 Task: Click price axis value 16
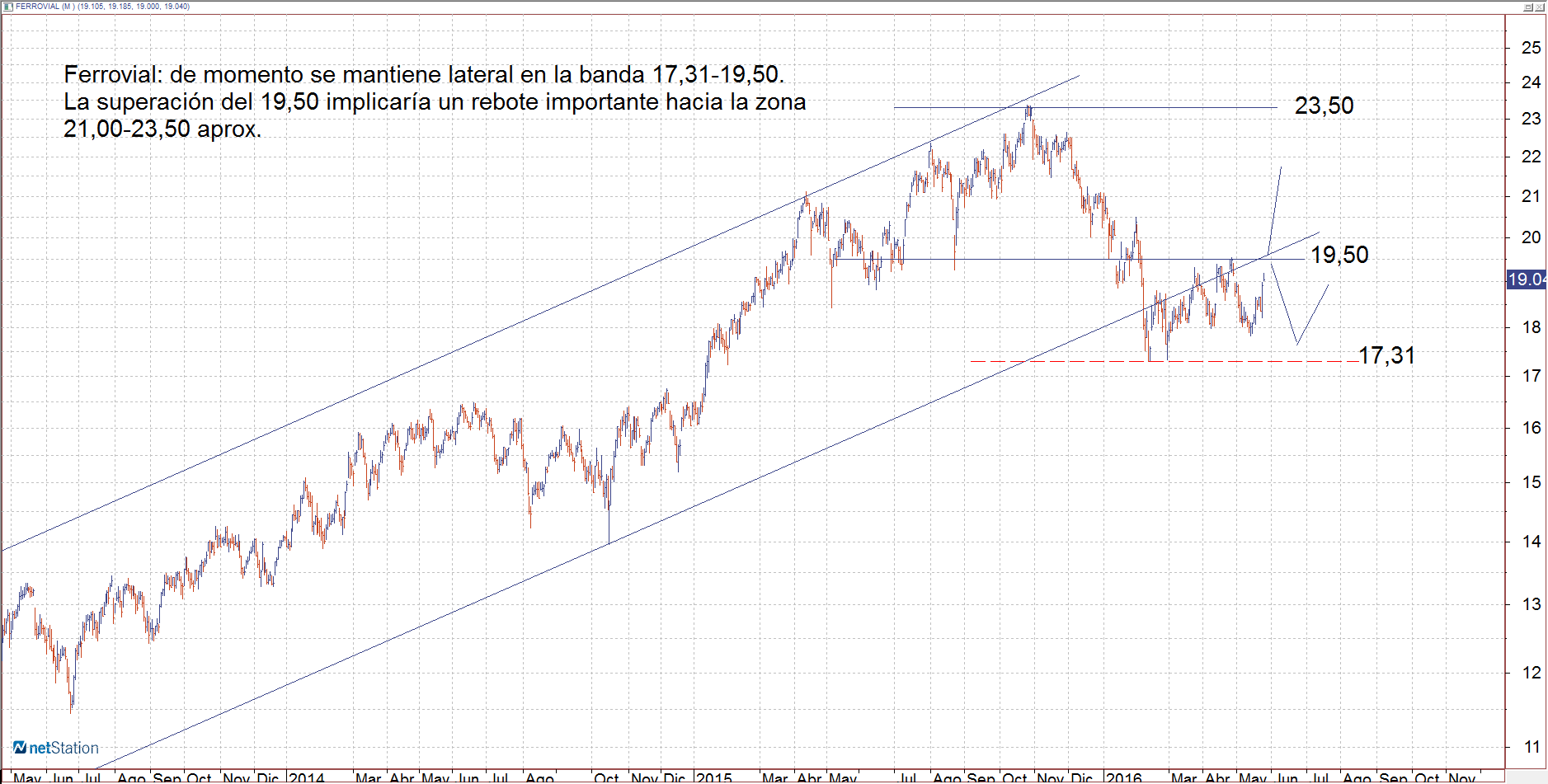coord(1531,428)
